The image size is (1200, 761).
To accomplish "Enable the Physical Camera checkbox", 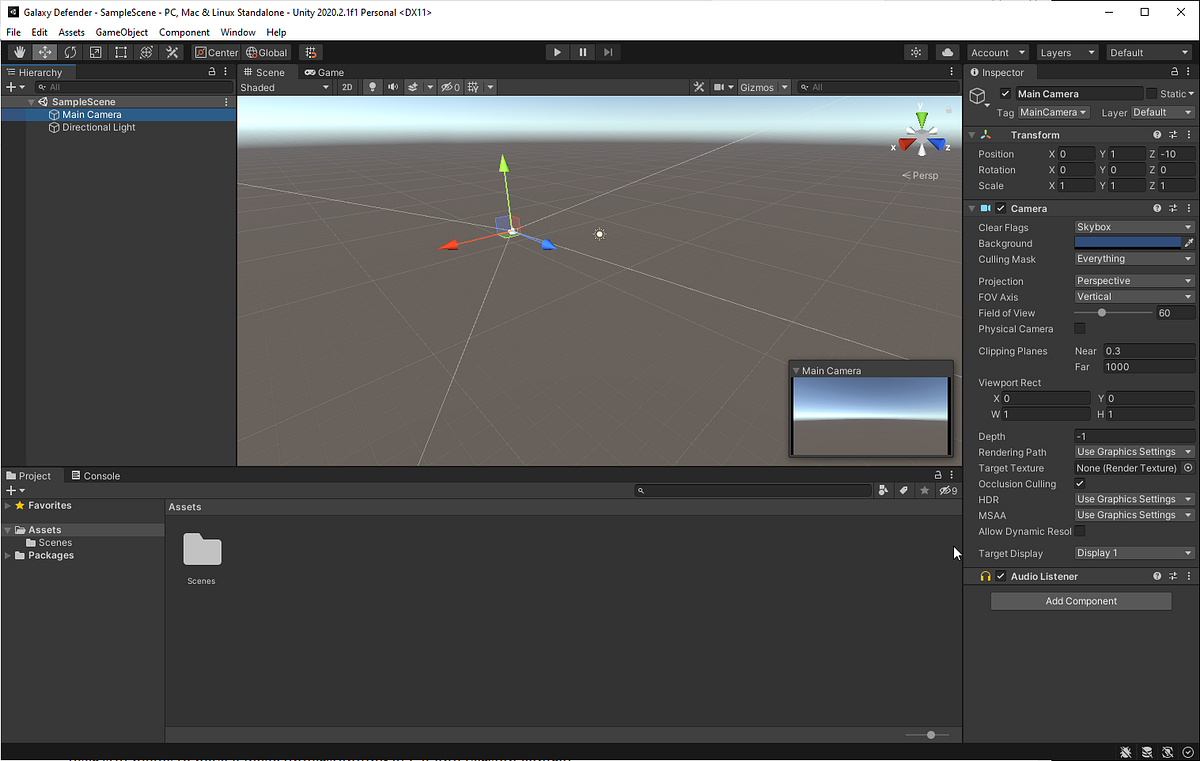I will tap(1079, 329).
